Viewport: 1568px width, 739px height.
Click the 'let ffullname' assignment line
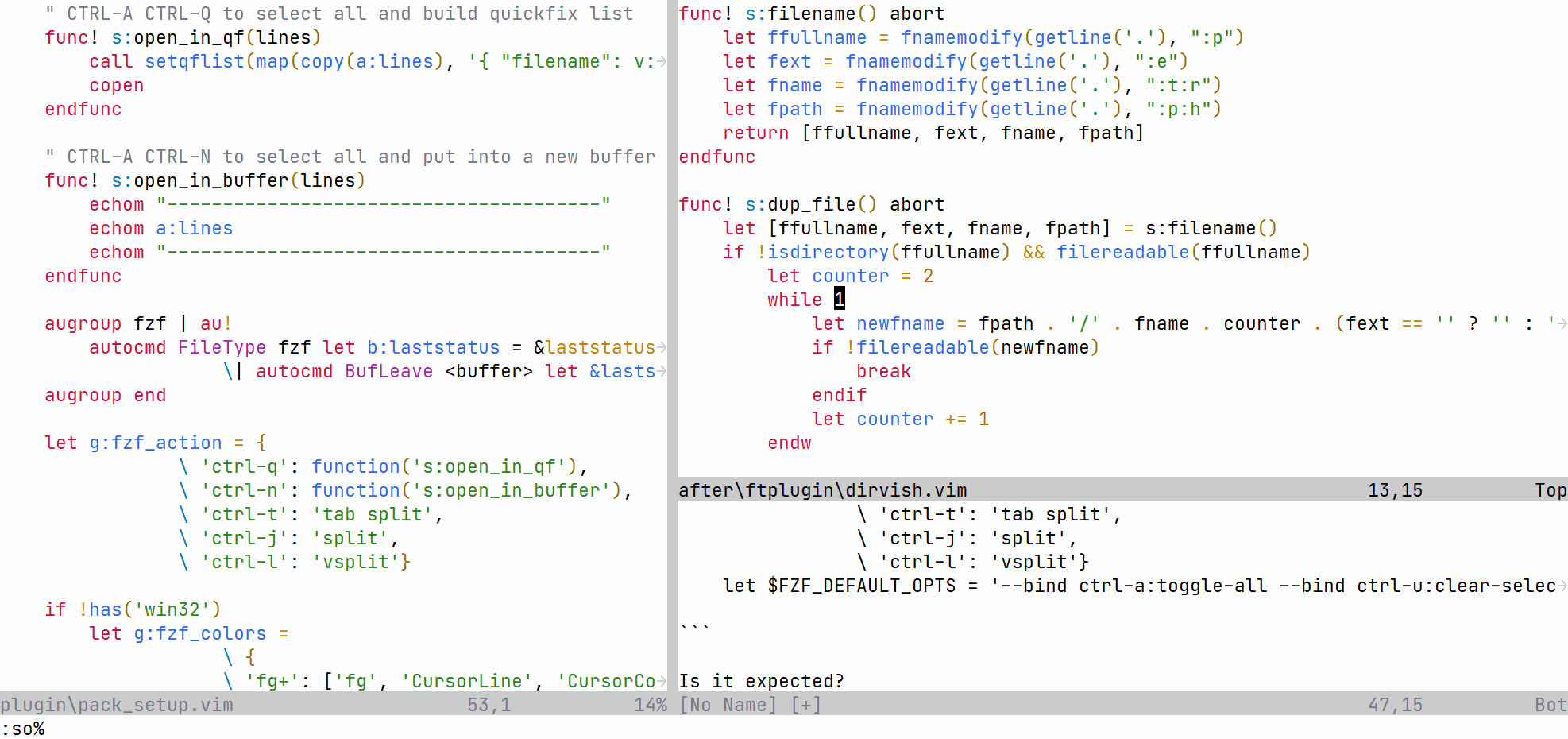tap(983, 37)
